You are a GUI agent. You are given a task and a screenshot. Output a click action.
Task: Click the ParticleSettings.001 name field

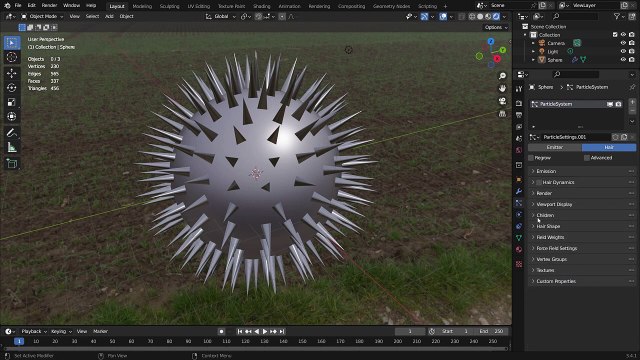point(575,137)
